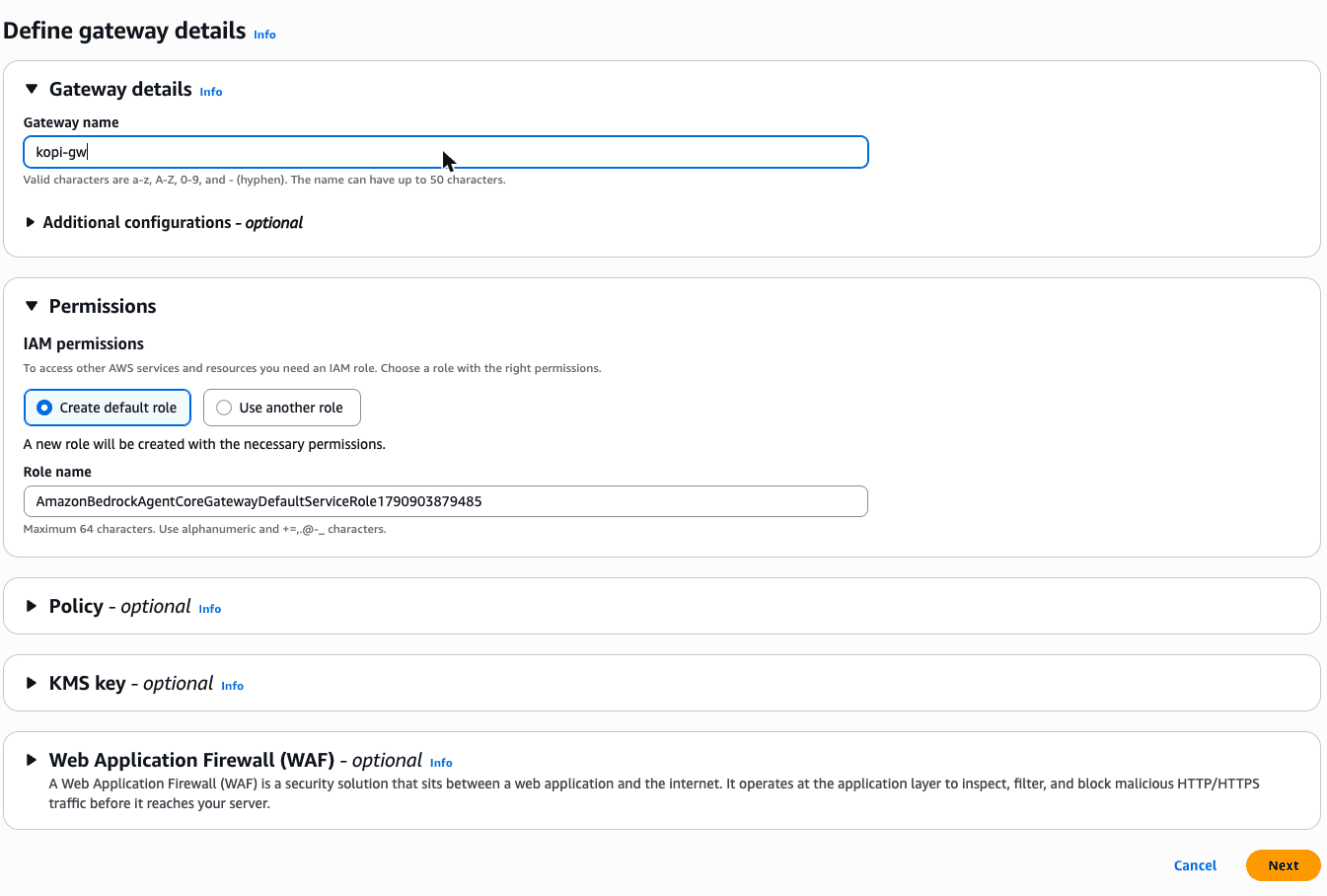Click 'A new role will be created' text
Screen dimensions: 1327x896
205,443
